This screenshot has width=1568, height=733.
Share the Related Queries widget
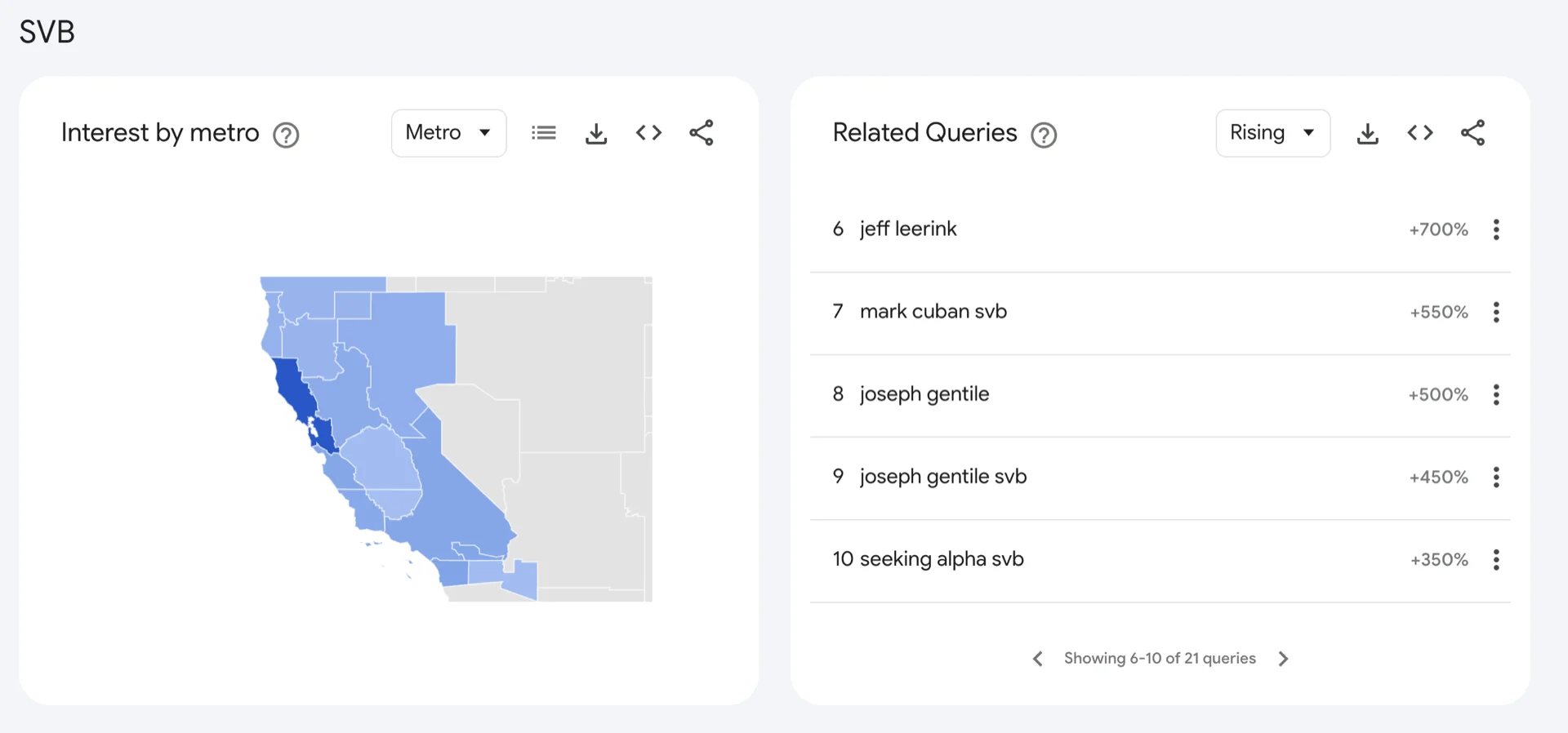(1472, 133)
